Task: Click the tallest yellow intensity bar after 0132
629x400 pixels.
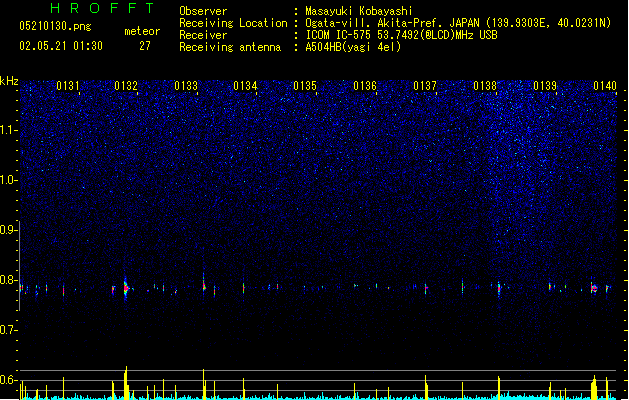Action: coord(126,382)
